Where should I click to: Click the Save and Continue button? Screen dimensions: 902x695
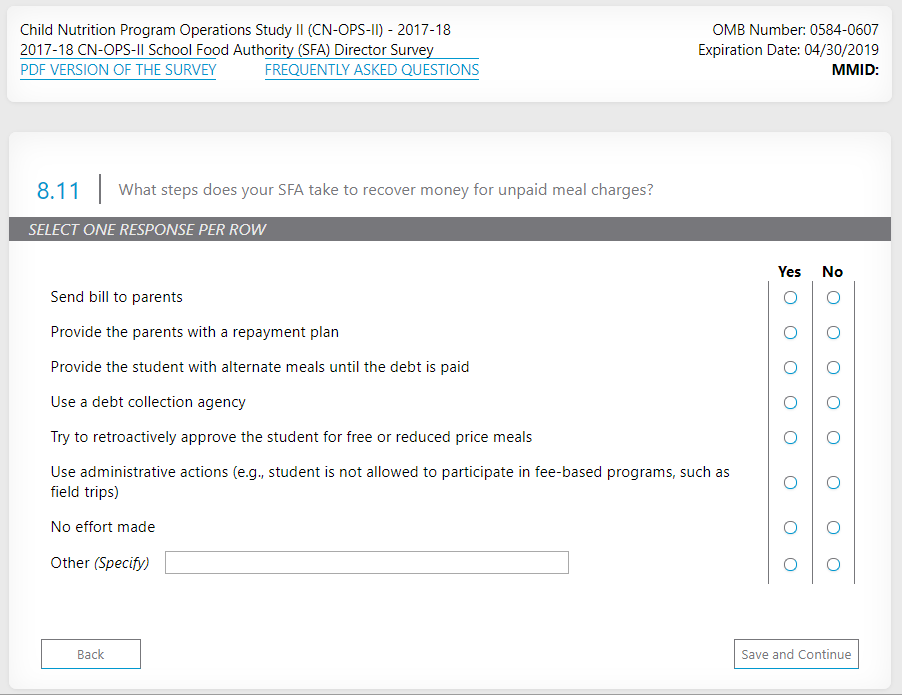(796, 655)
